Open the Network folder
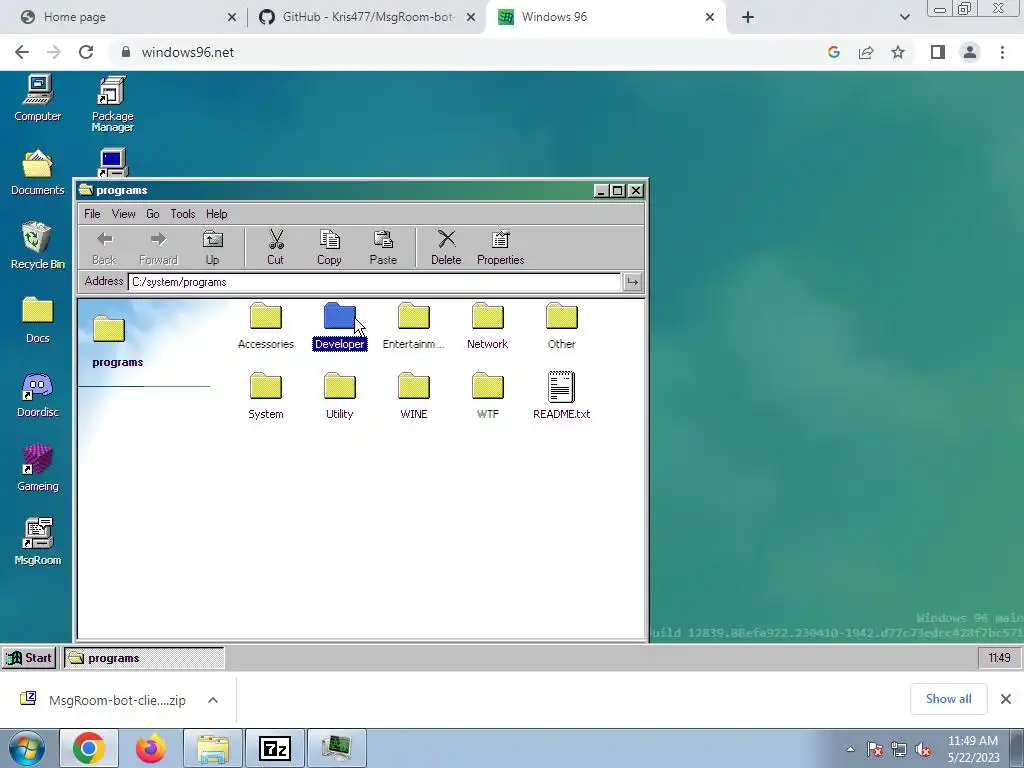The width and height of the screenshot is (1024, 768). coord(487,326)
